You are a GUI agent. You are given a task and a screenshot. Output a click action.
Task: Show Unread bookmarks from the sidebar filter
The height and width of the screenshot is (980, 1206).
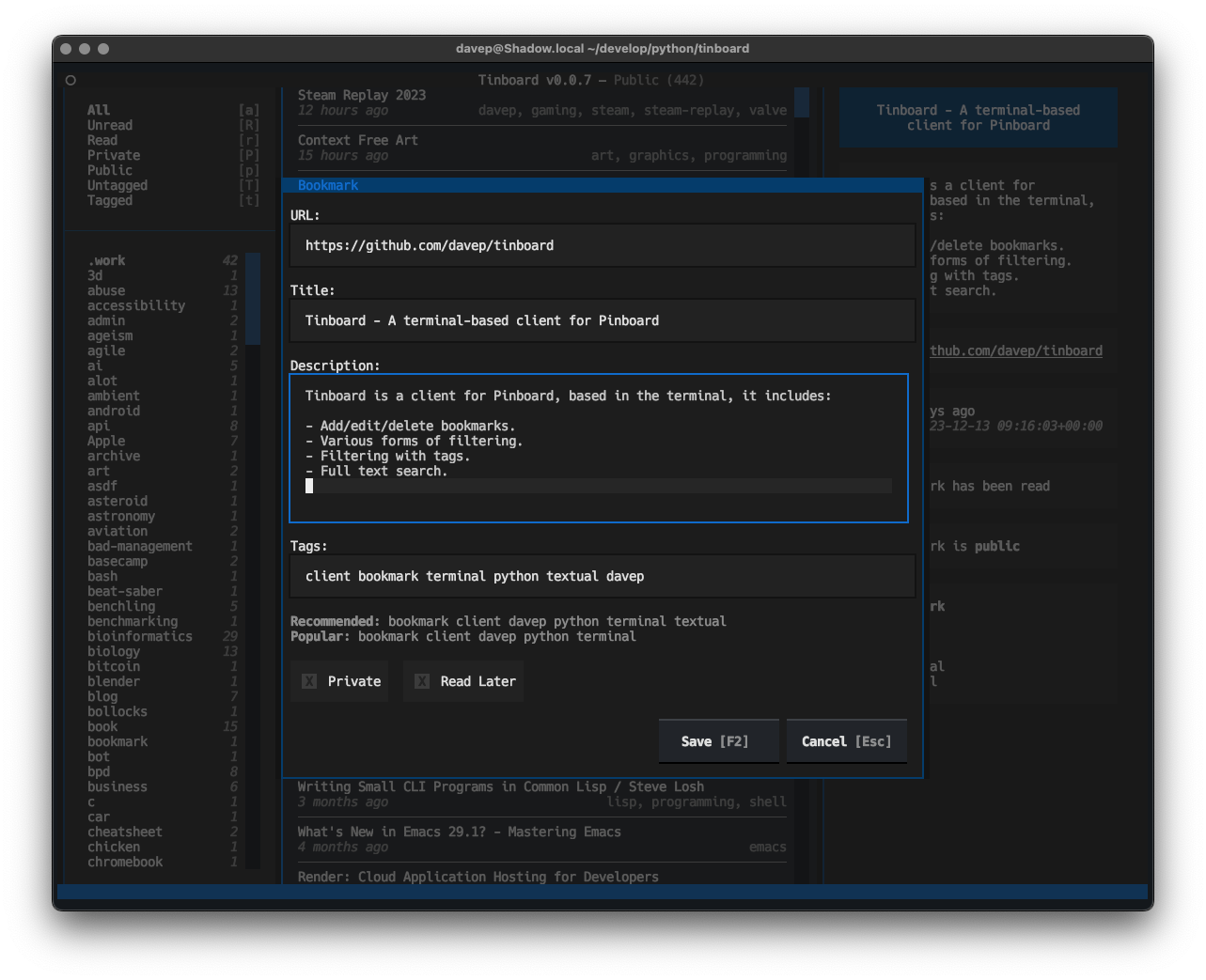click(173, 125)
